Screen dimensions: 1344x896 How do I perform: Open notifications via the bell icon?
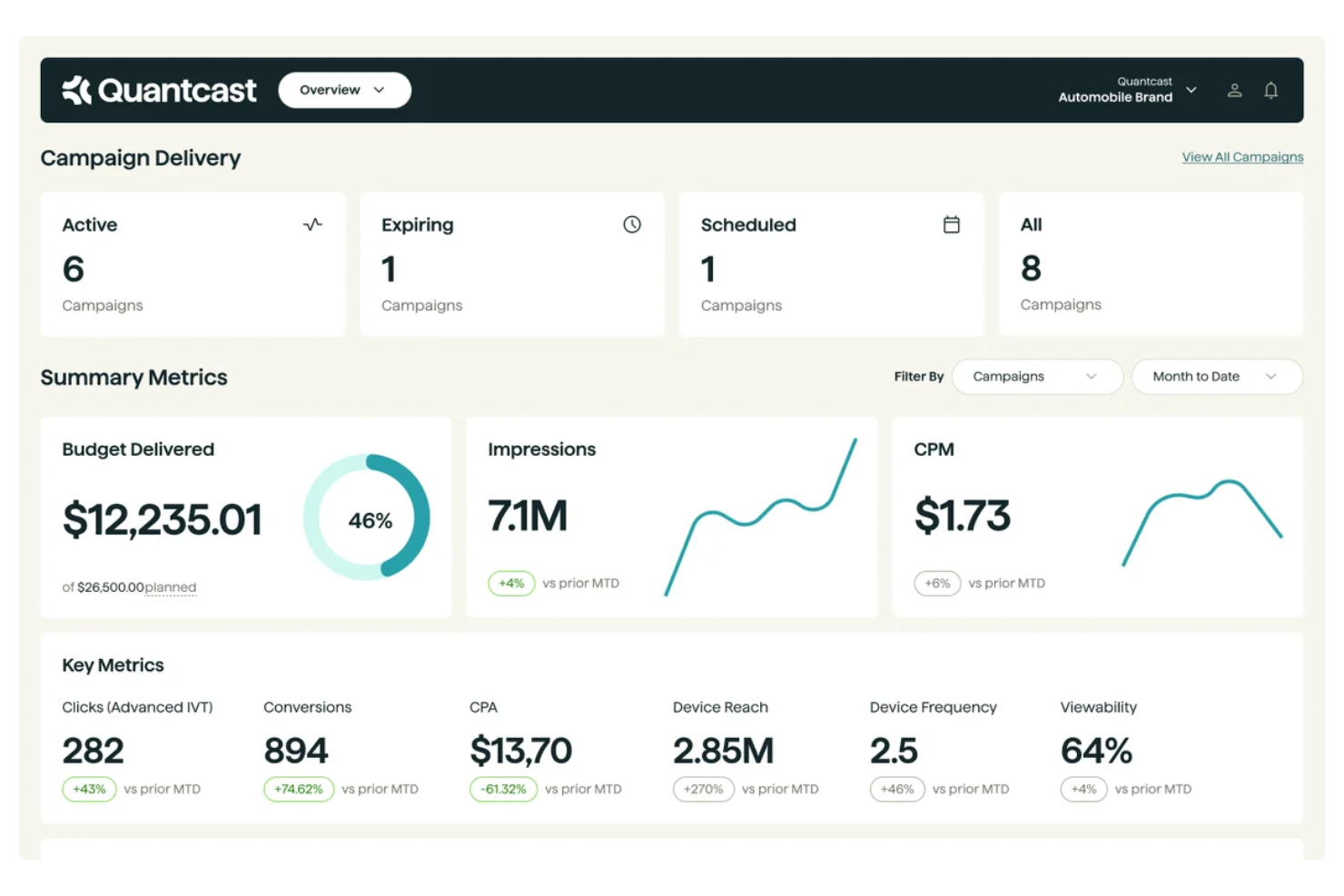click(1270, 89)
